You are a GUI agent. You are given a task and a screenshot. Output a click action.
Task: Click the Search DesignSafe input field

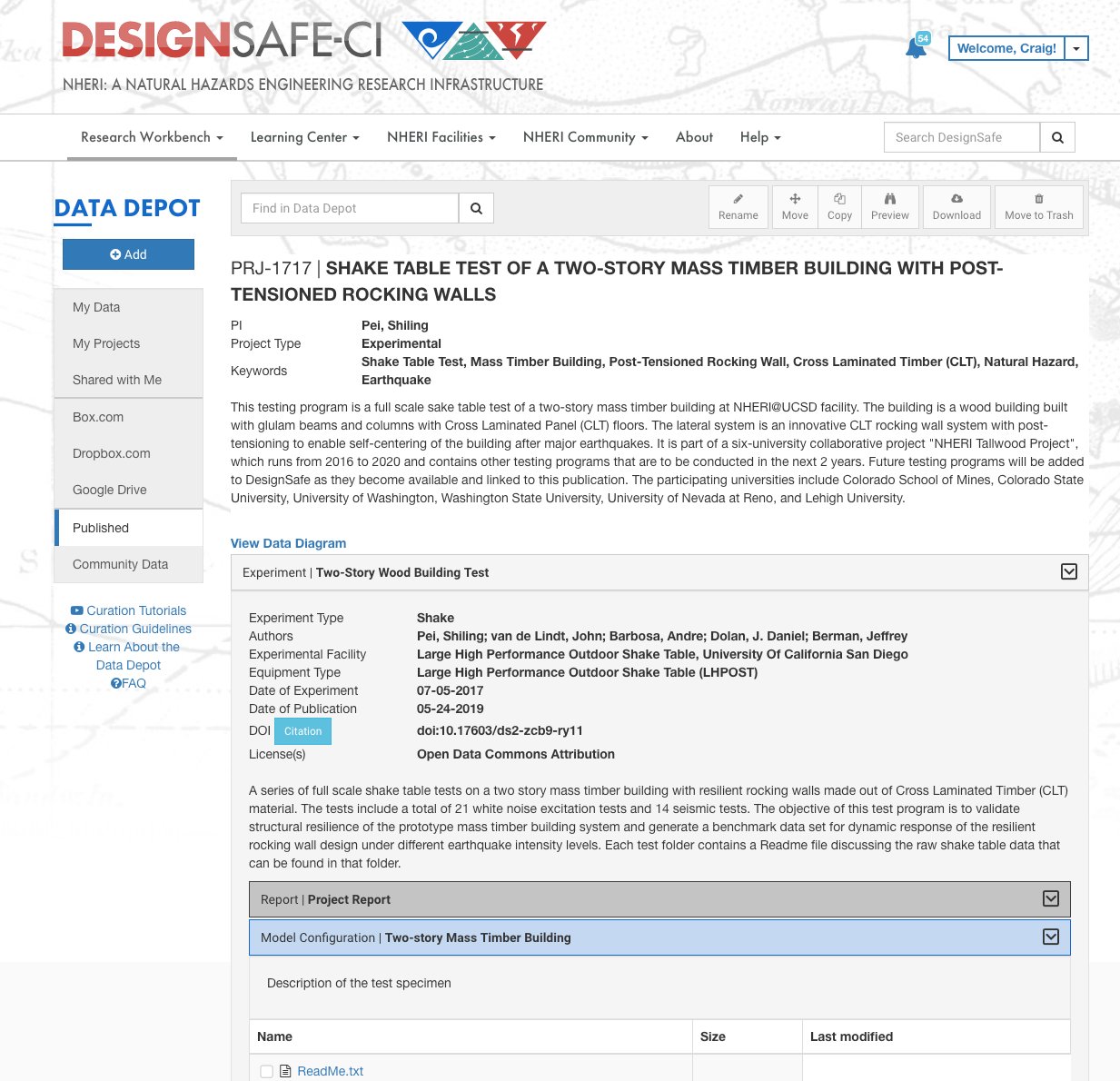(962, 137)
